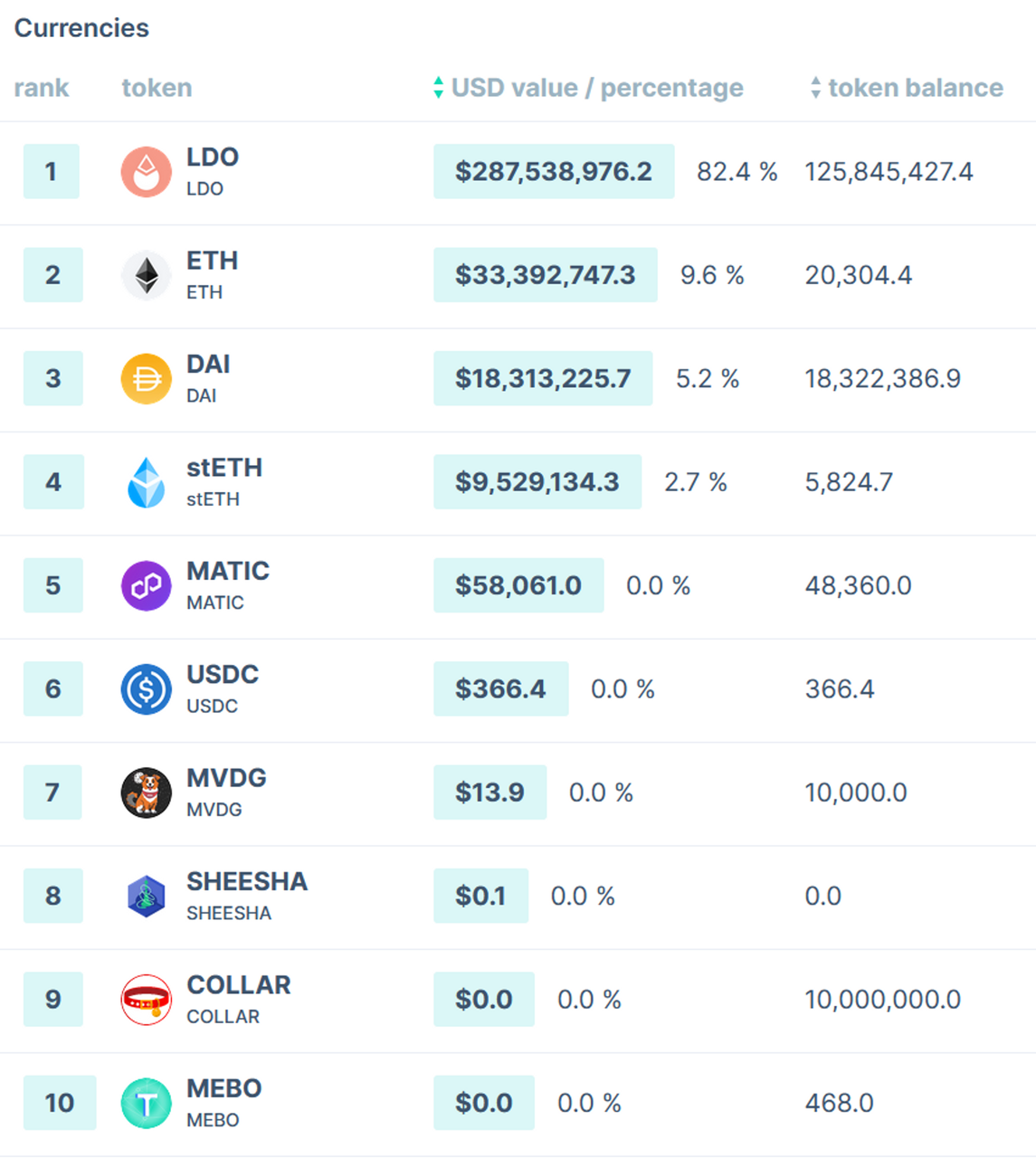Click the LDO token icon
The image size is (1036, 1158).
coord(146,172)
